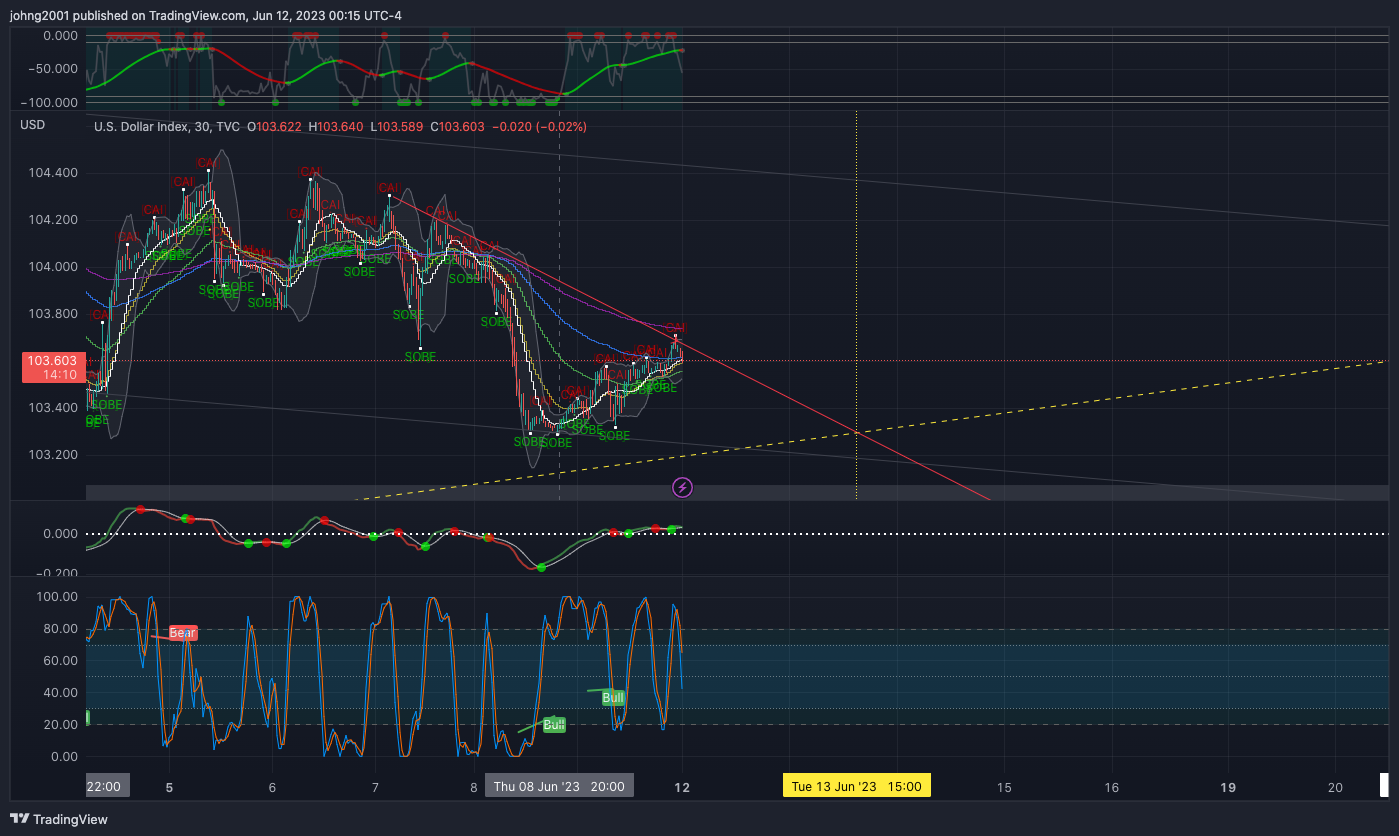Click the 'U.S. Dollar Index, 30, TVC' title
Image resolution: width=1399 pixels, height=836 pixels.
[x=167, y=127]
